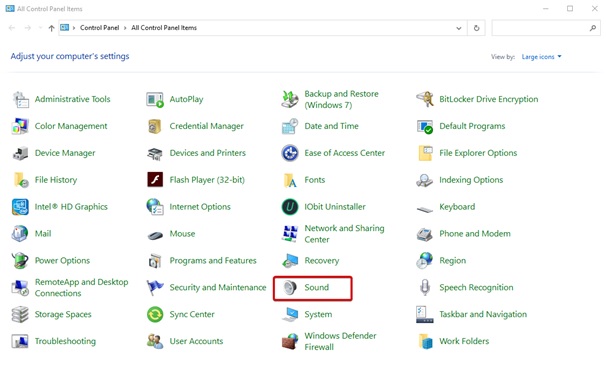
Task: Open the Mouse icon
Action: 155,235
